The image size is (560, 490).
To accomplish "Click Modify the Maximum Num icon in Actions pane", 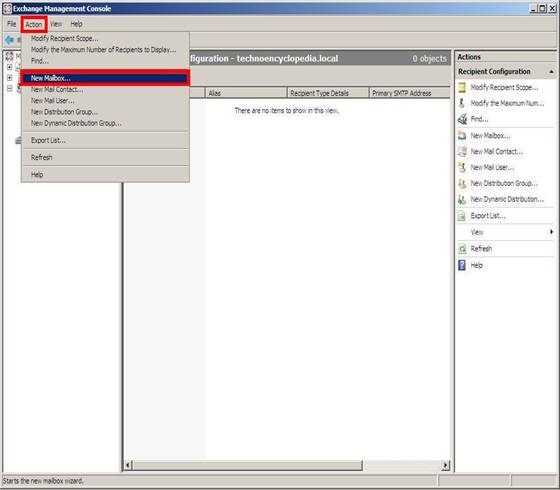I will point(462,103).
